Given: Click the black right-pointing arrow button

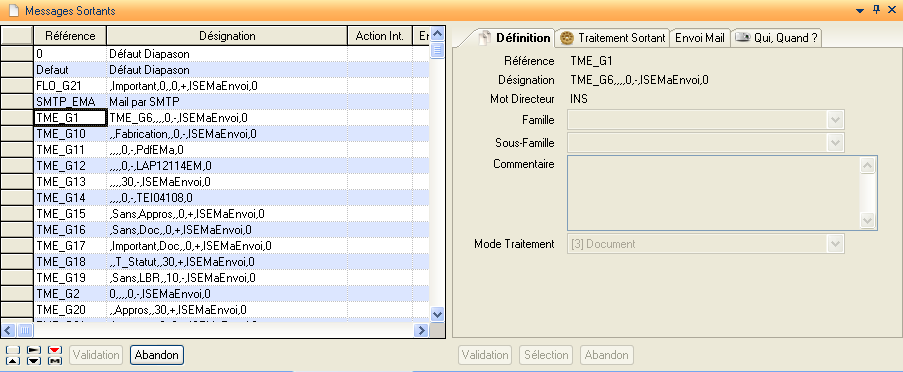Looking at the screenshot, I should 34,350.
